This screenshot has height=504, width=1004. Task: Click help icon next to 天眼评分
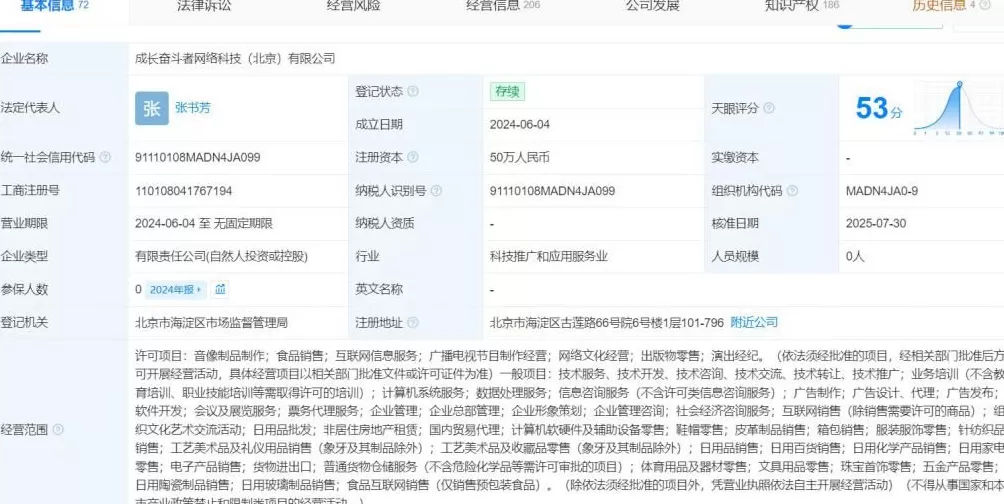pos(769,108)
